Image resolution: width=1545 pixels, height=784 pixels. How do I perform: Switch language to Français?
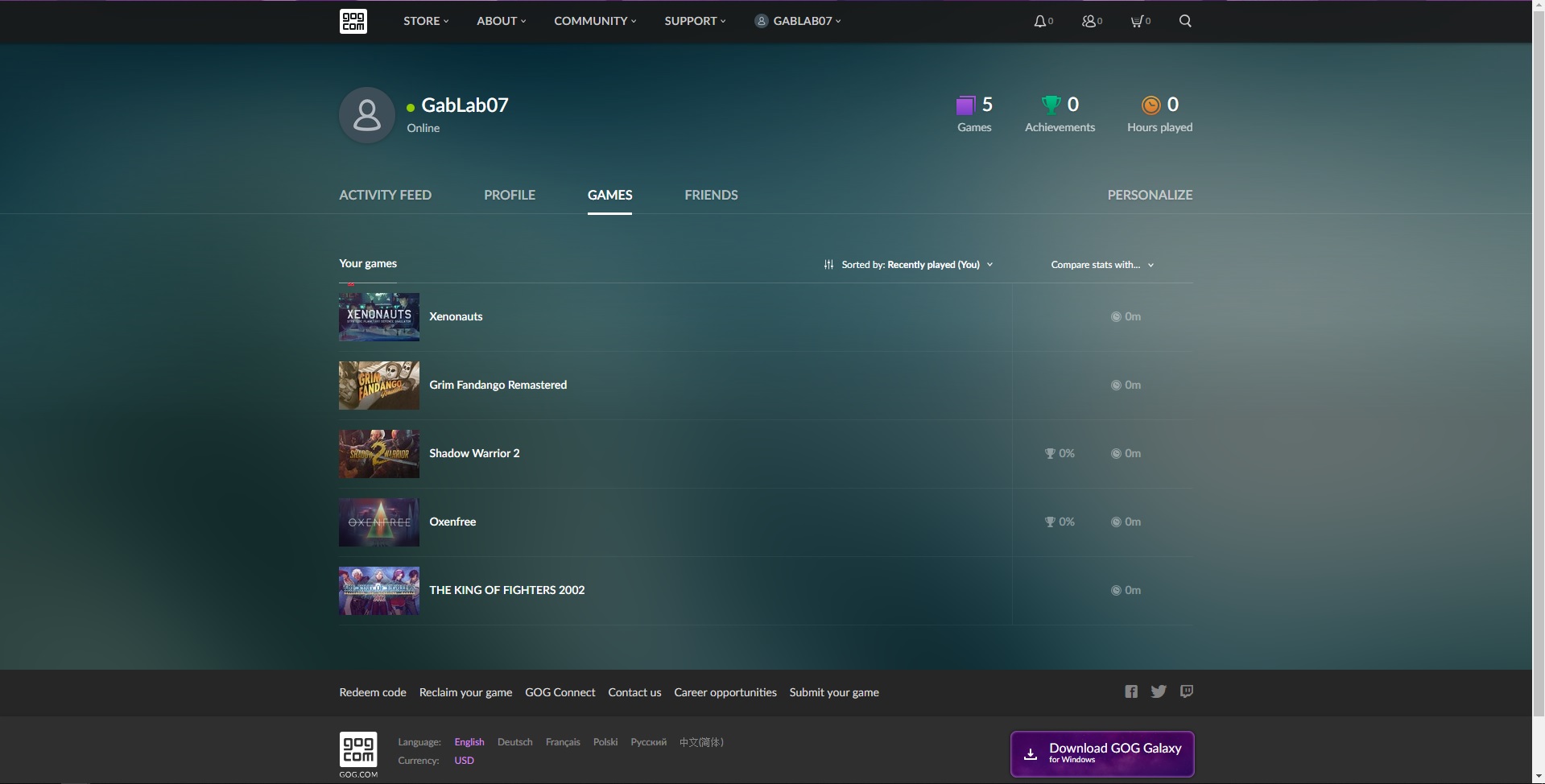pos(563,742)
